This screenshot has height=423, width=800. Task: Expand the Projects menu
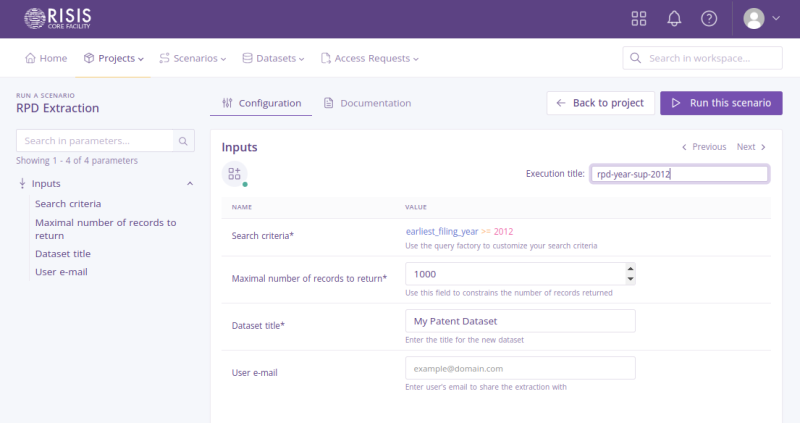click(114, 58)
